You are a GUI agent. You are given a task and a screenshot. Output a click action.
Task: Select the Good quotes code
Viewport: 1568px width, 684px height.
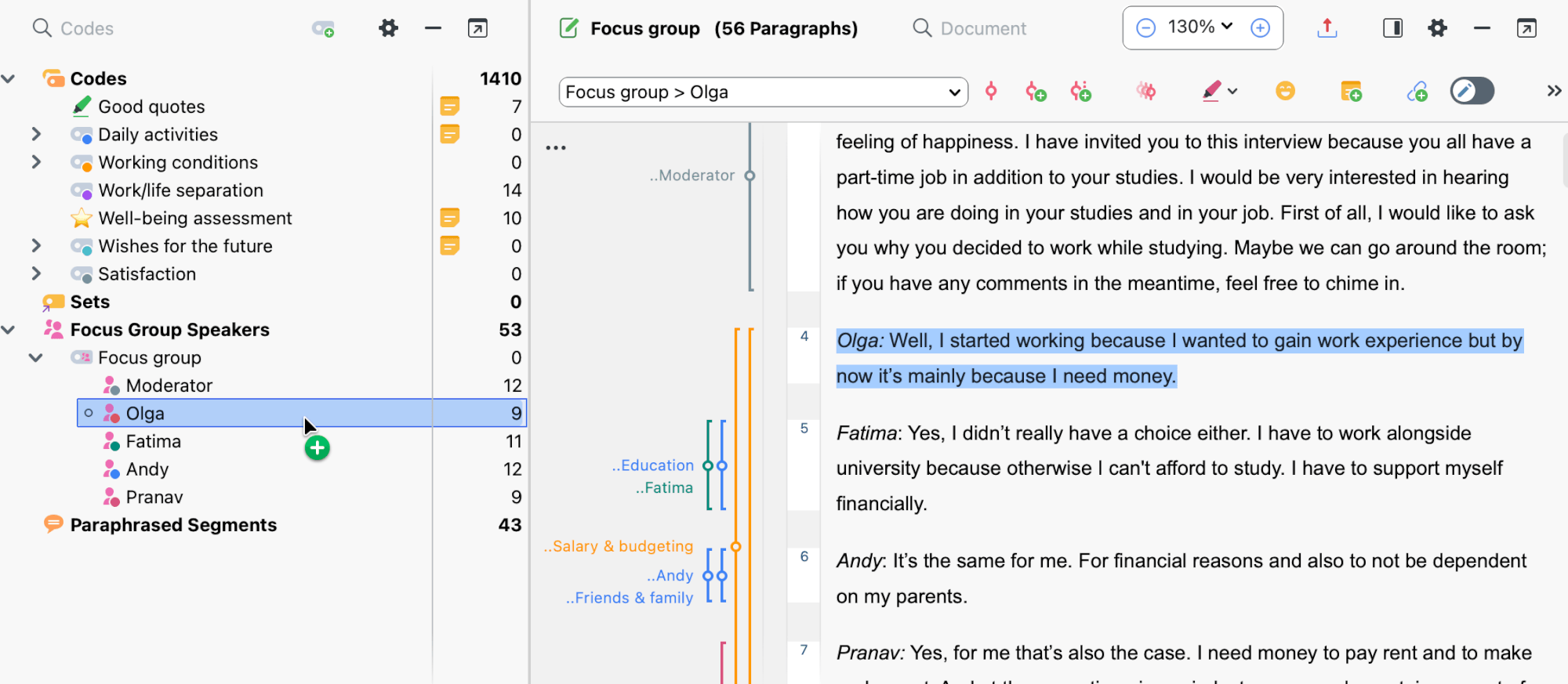[151, 107]
